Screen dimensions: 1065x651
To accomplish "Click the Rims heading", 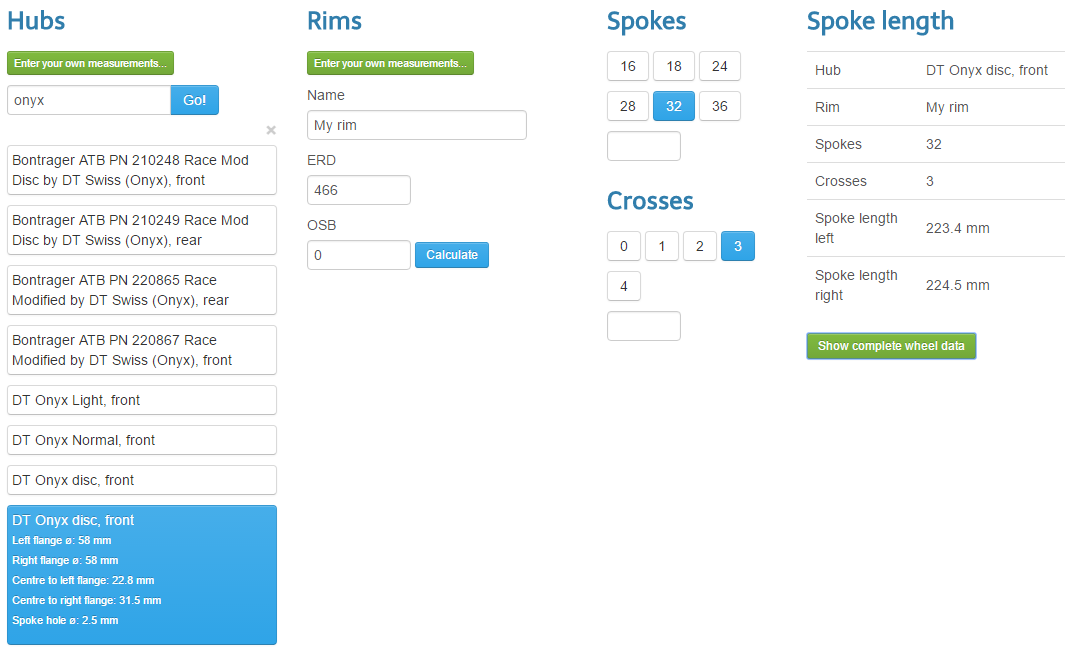I will point(334,20).
